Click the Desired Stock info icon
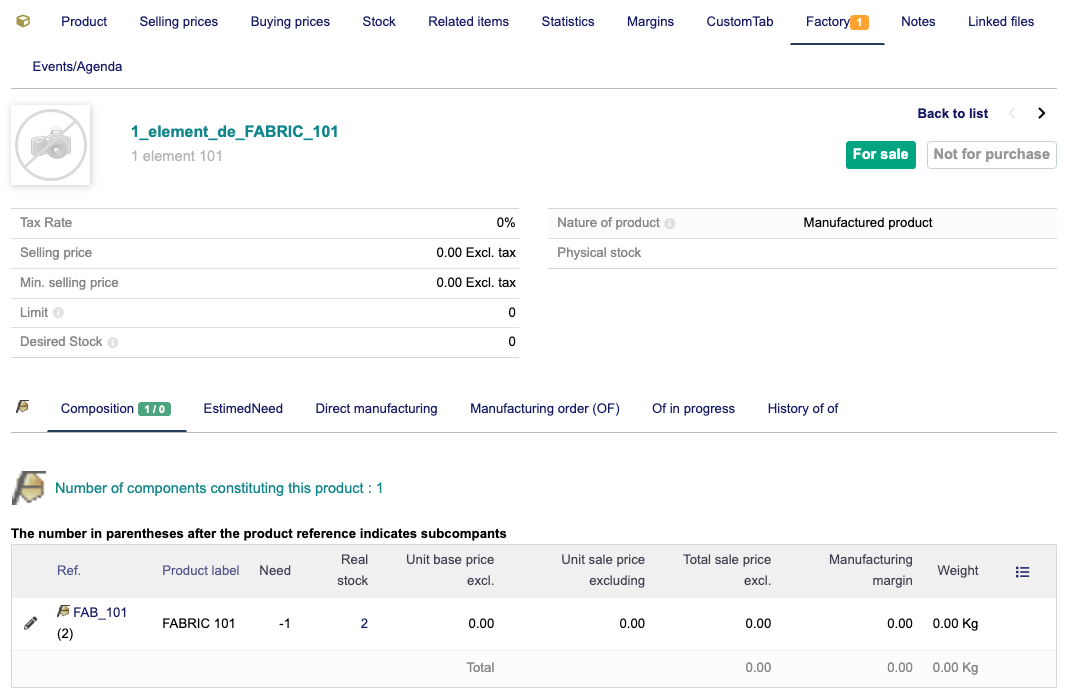 pyautogui.click(x=113, y=342)
